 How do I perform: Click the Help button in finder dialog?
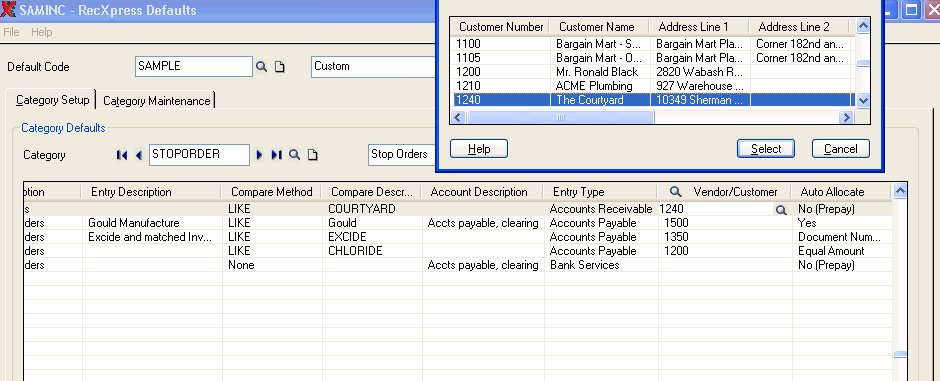point(478,149)
